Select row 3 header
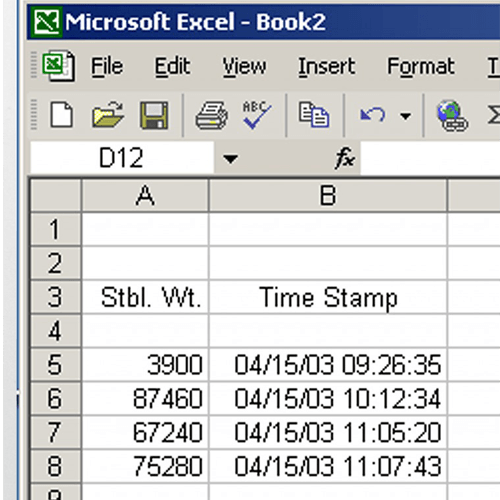This screenshot has height=500, width=500. [56, 297]
